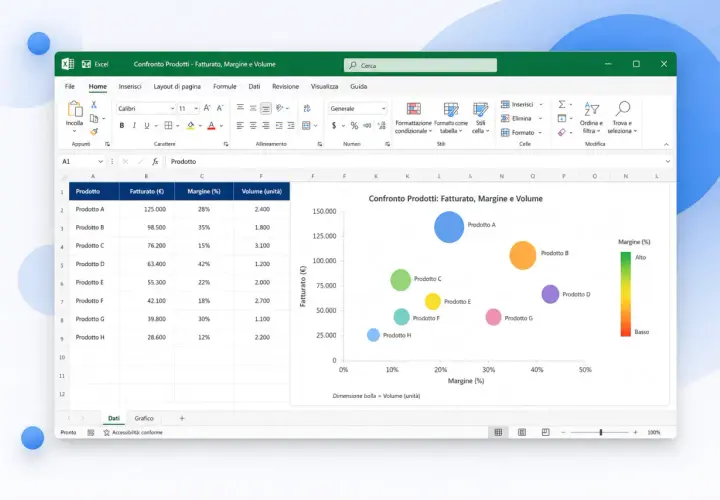Open the Generale number format dropdown
The image size is (720, 500).
(383, 108)
